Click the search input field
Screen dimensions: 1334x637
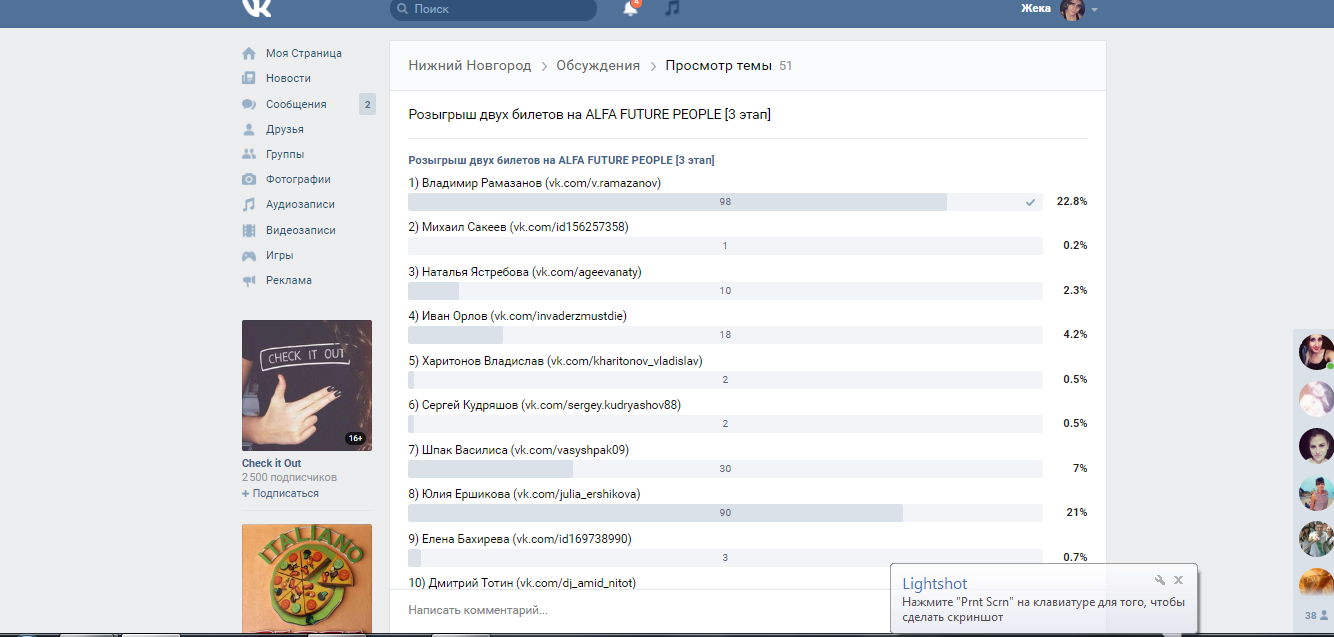(493, 9)
